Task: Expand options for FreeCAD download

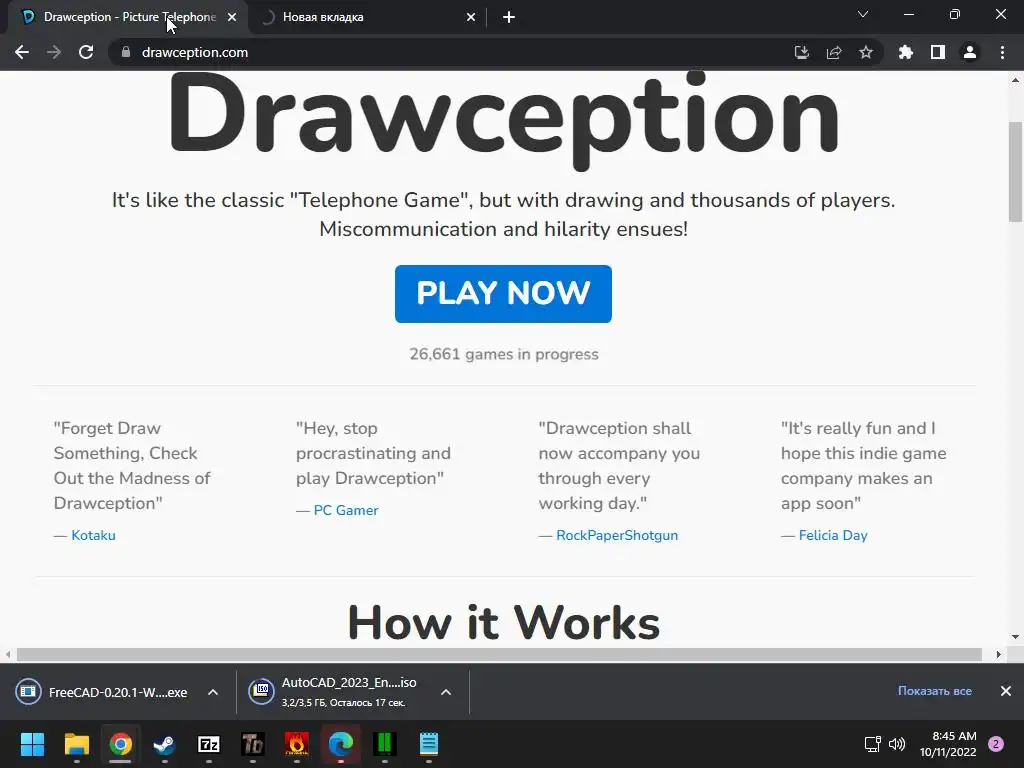Action: pyautogui.click(x=213, y=692)
